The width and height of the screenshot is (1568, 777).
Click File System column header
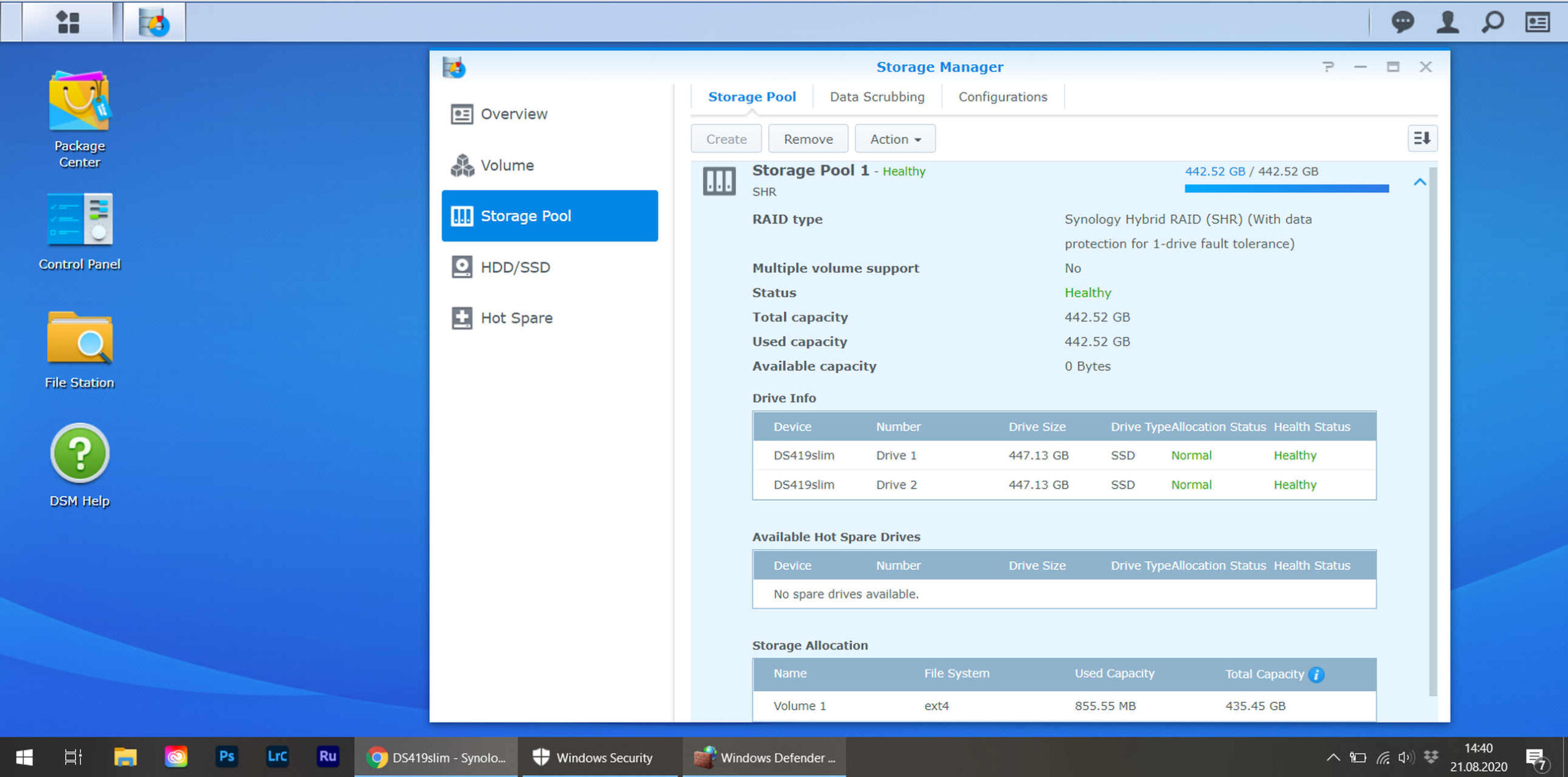(x=956, y=674)
